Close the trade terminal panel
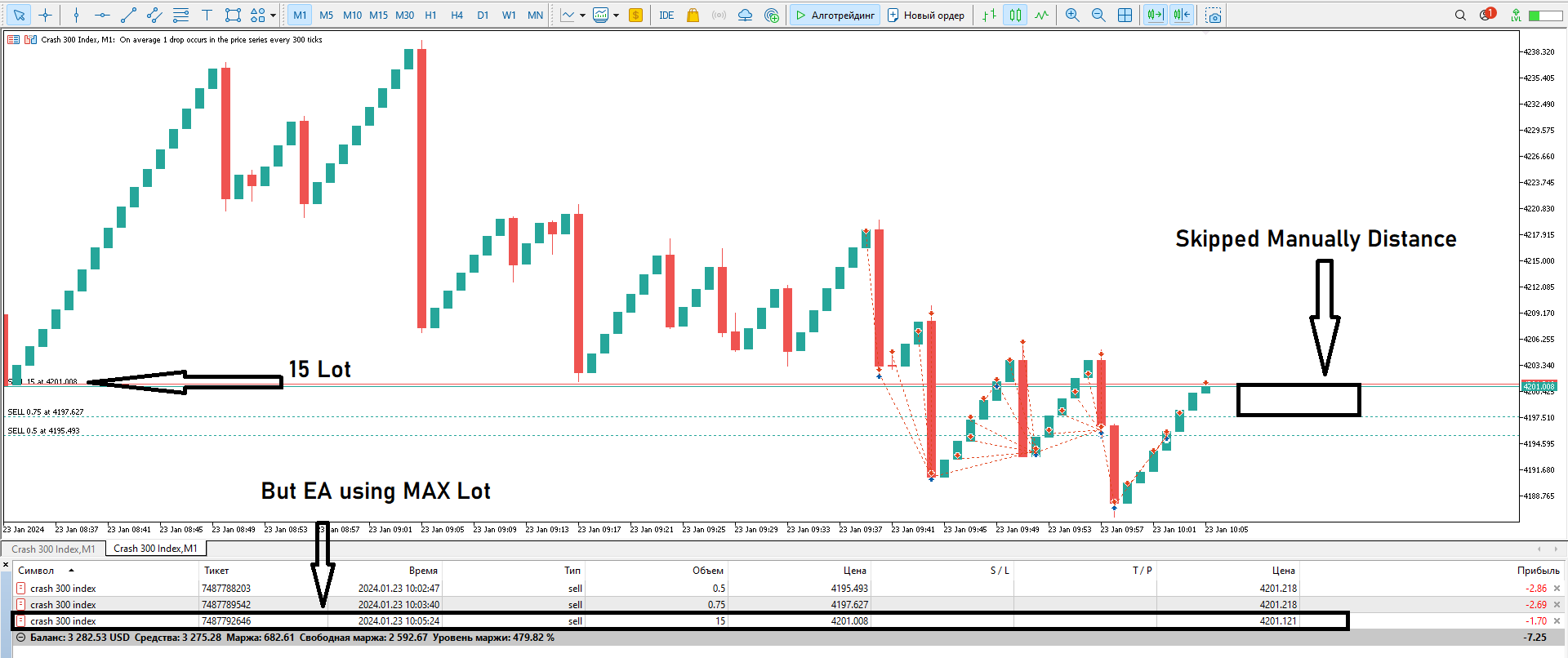 point(6,564)
